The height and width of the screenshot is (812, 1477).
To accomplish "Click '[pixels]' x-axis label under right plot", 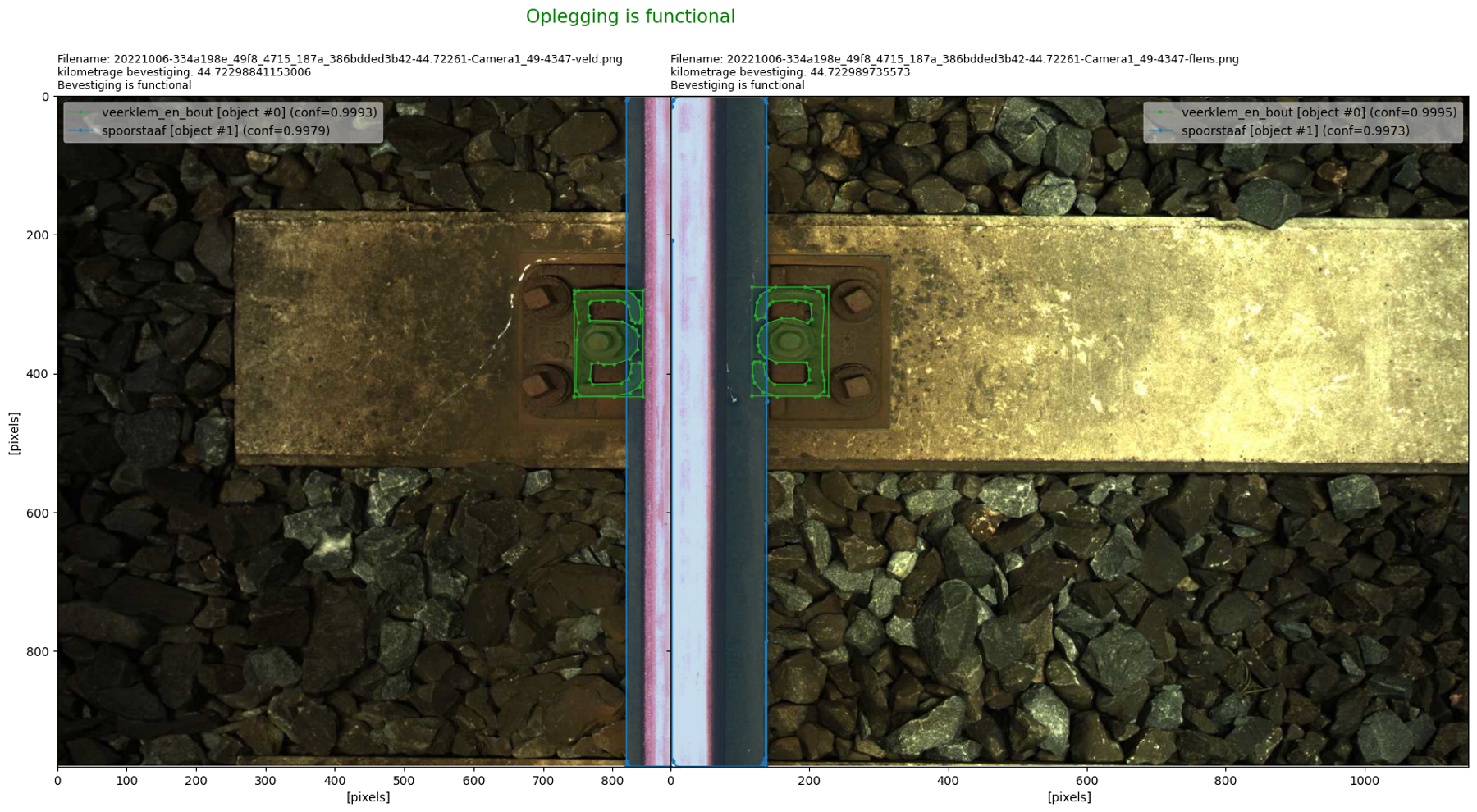I will 1069,797.
